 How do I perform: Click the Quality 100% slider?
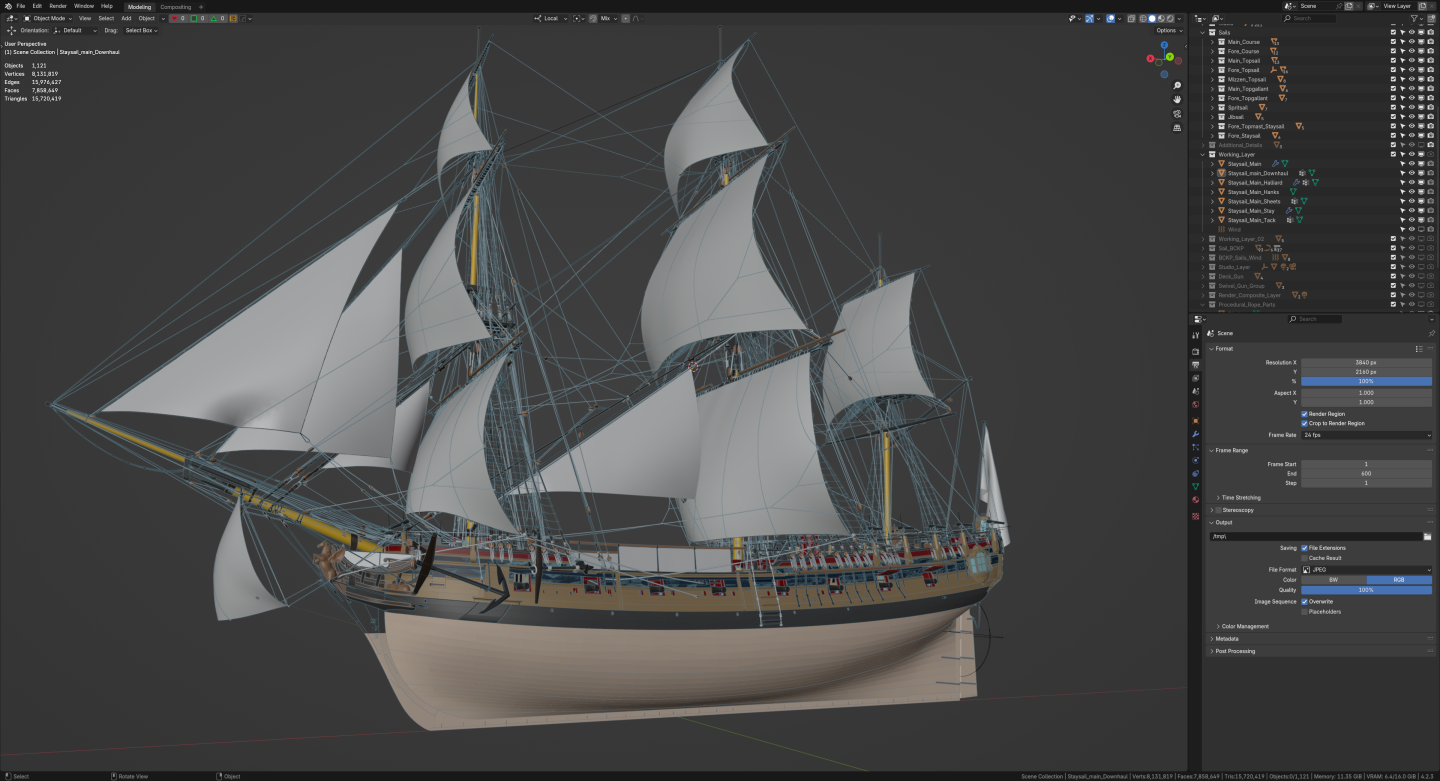click(x=1366, y=590)
